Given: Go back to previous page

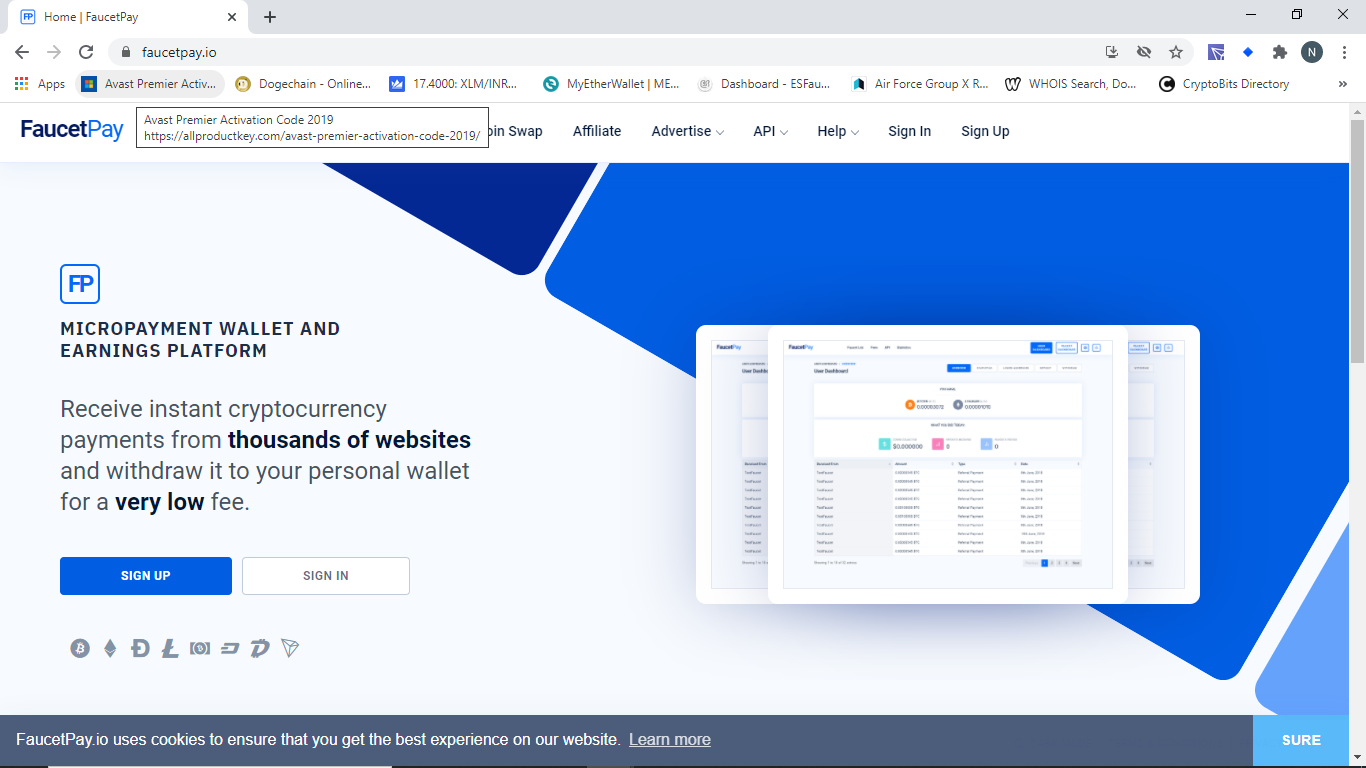Looking at the screenshot, I should 22,52.
